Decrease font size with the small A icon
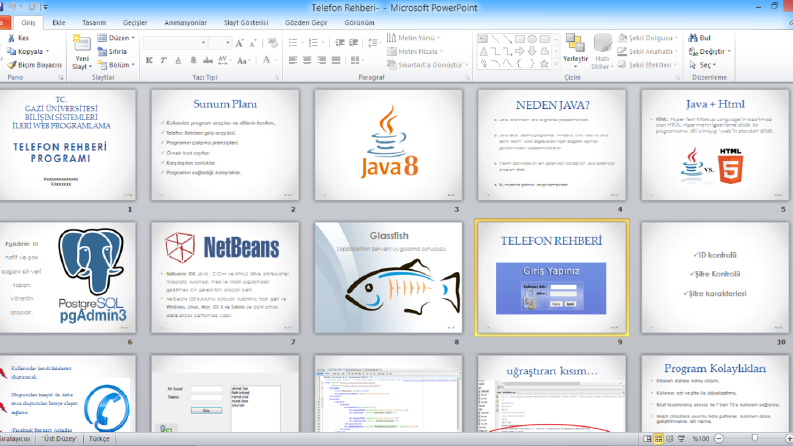This screenshot has height=446, width=793. click(x=253, y=43)
